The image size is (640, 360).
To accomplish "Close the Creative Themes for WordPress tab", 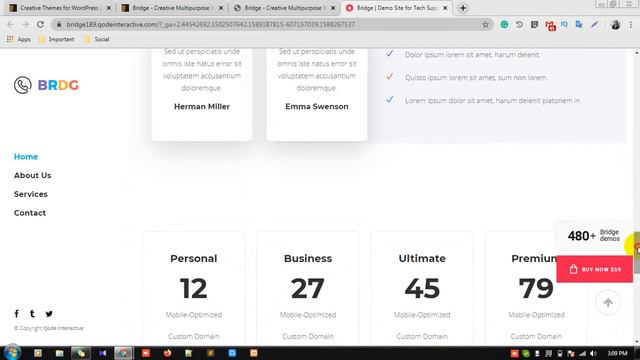I will (109, 8).
